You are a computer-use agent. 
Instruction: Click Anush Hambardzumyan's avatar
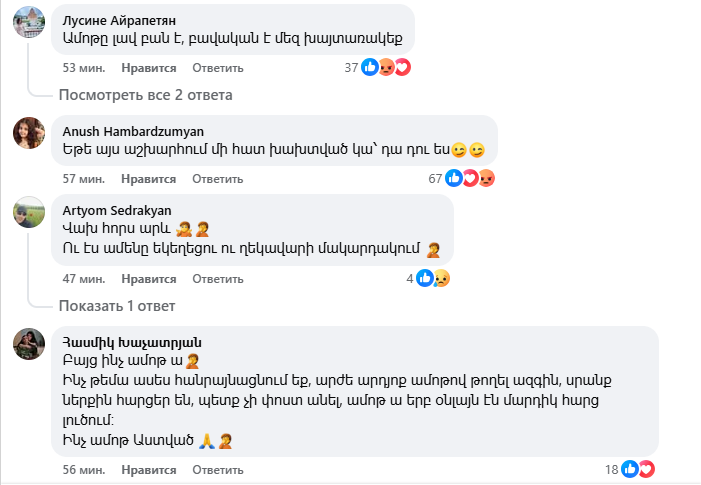tap(28, 131)
